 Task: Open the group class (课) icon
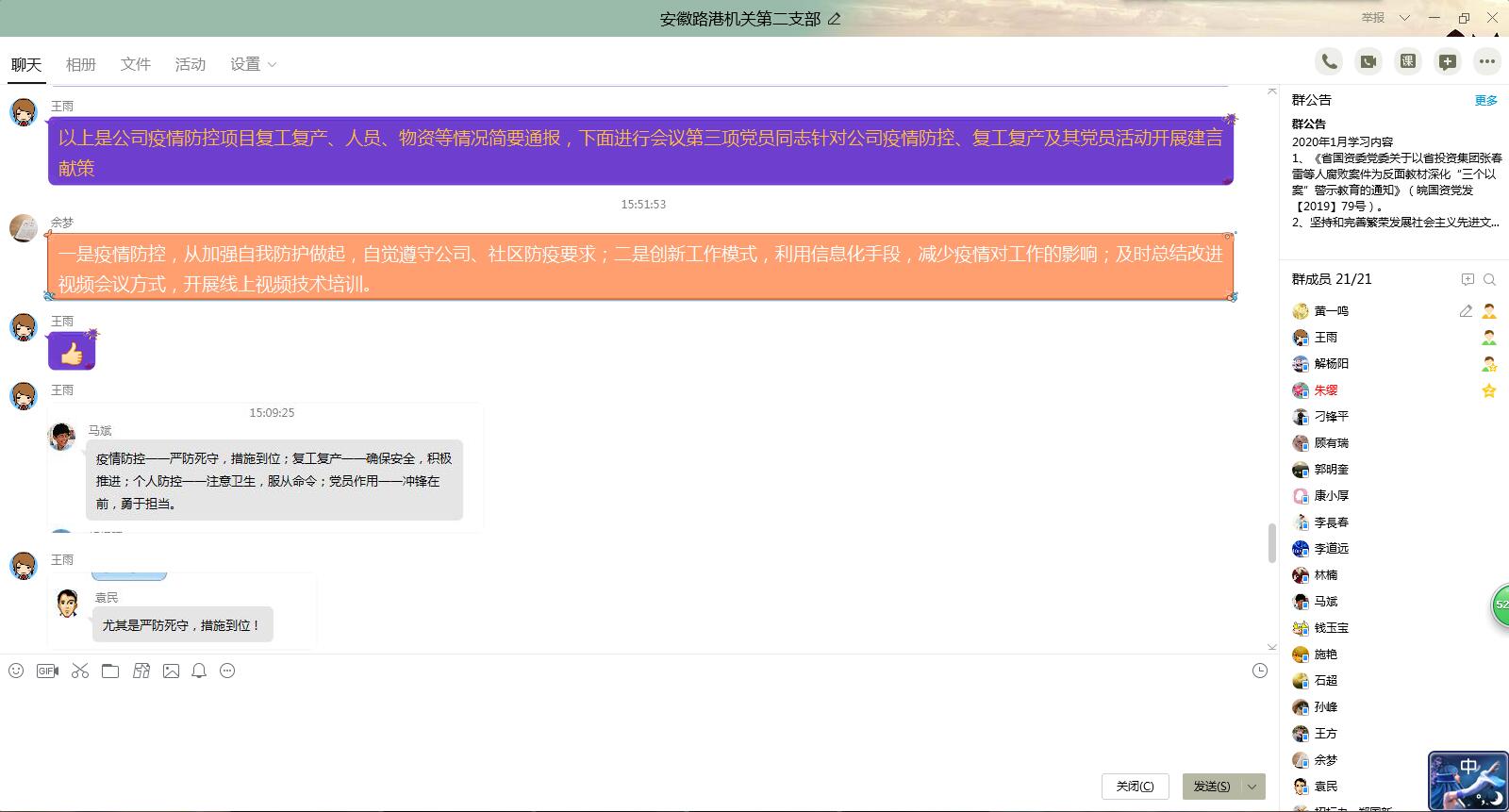(x=1408, y=62)
